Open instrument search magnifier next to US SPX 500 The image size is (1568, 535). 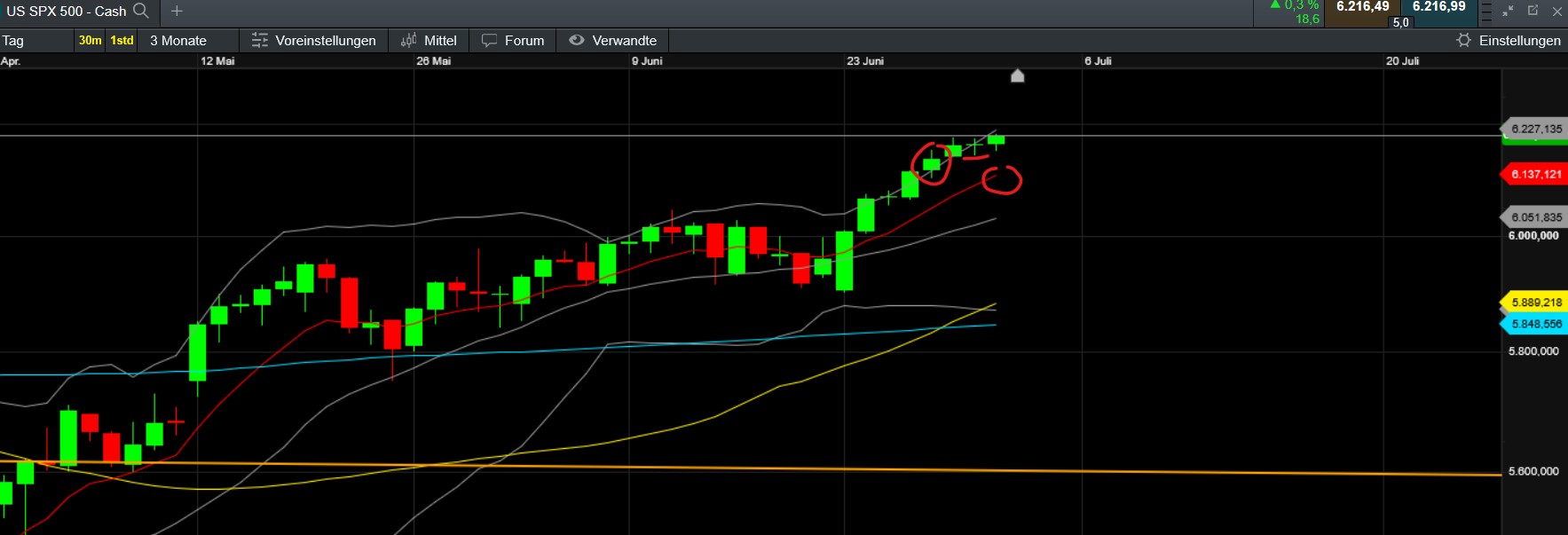140,11
